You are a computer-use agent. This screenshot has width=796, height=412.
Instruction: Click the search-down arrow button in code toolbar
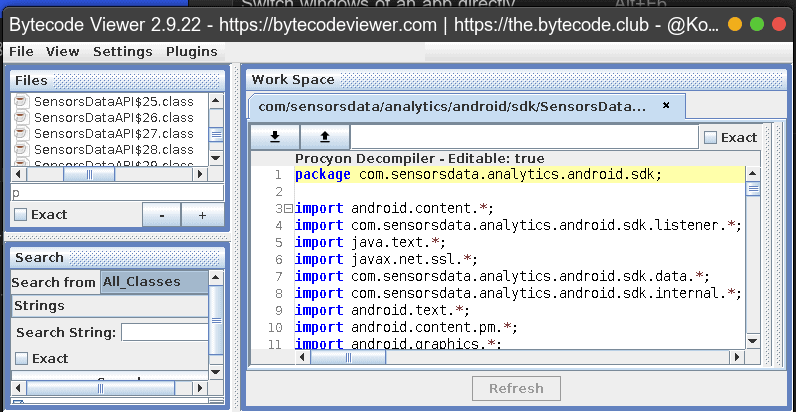pos(275,137)
